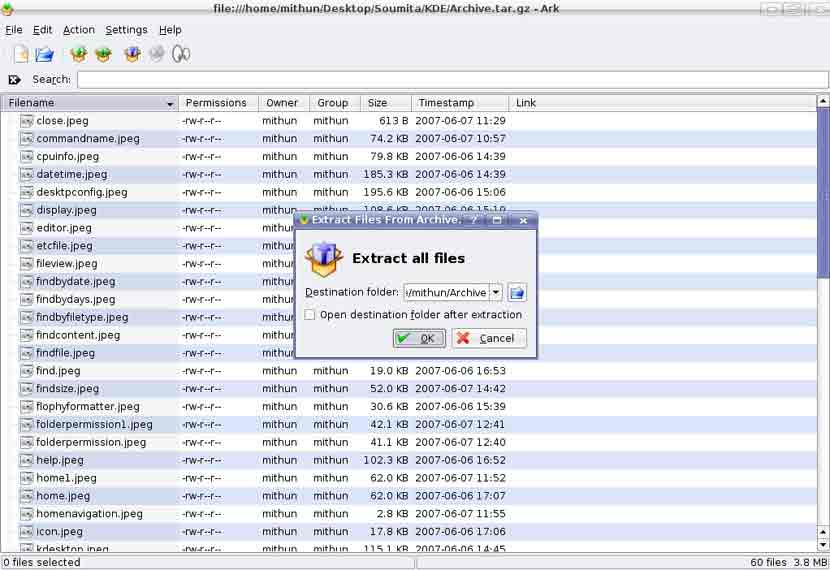Click the Destination folder path field
Screen dimensions: 830x570
(x=446, y=292)
